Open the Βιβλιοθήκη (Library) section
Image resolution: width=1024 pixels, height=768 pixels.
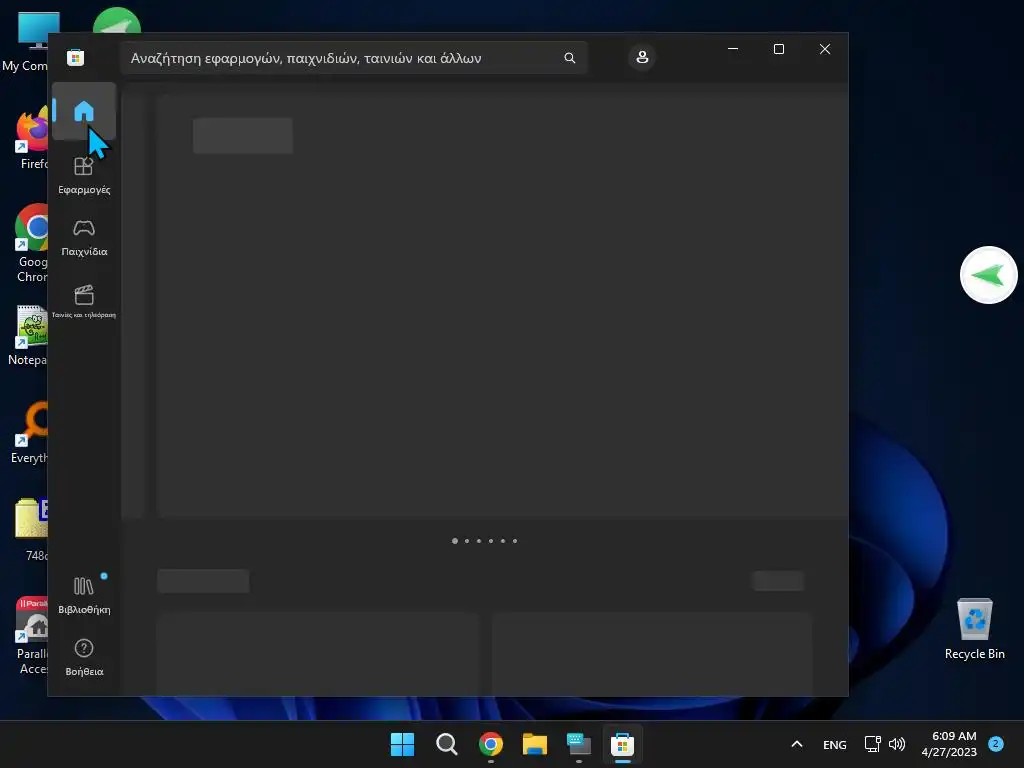tap(84, 595)
